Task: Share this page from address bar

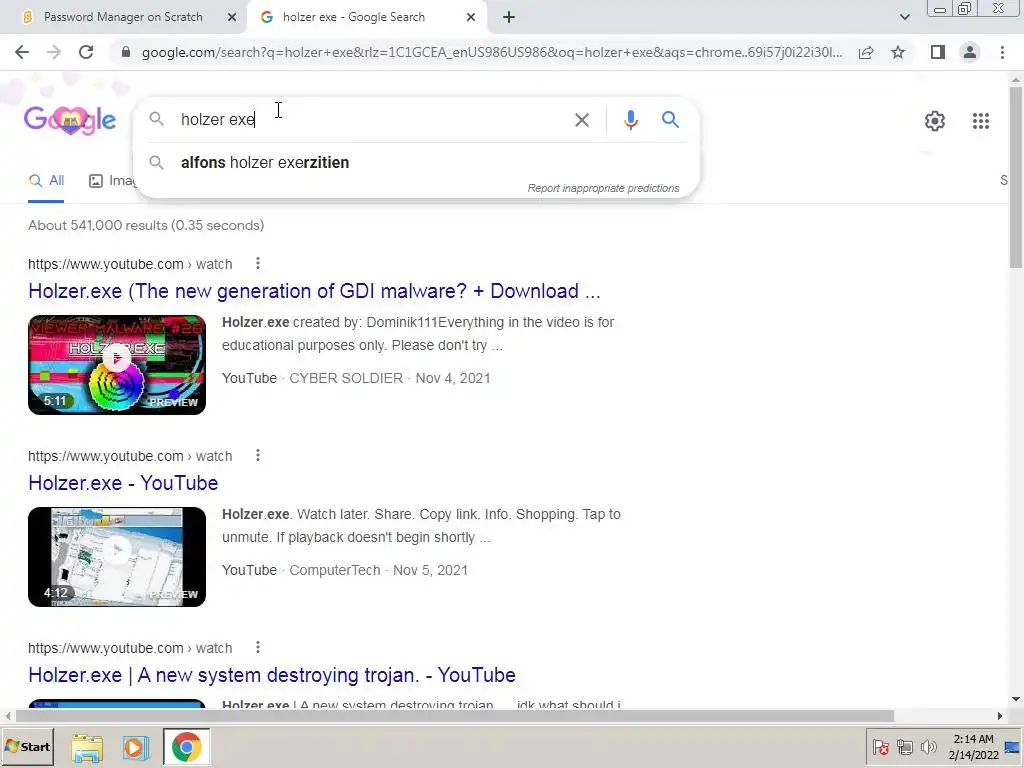Action: [866, 52]
